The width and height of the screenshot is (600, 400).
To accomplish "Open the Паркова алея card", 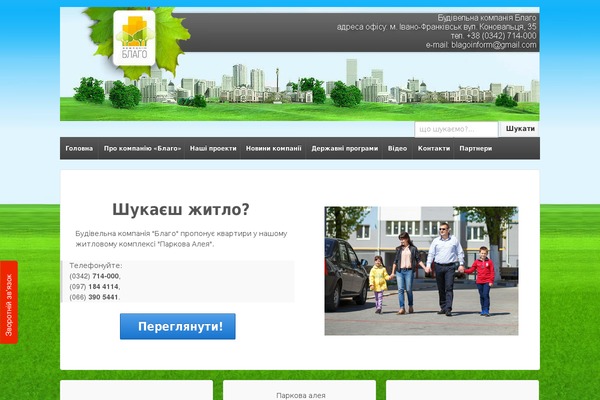I will coord(301,395).
